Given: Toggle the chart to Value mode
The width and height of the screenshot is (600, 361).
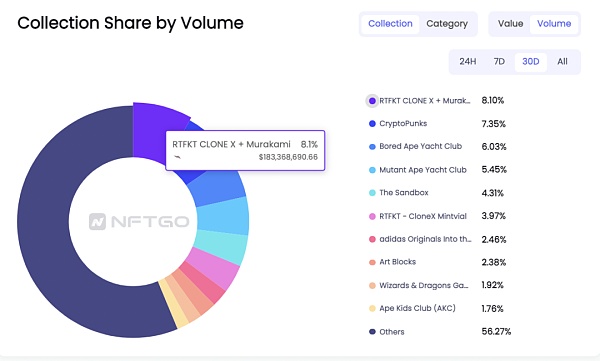Looking at the screenshot, I should coord(510,24).
